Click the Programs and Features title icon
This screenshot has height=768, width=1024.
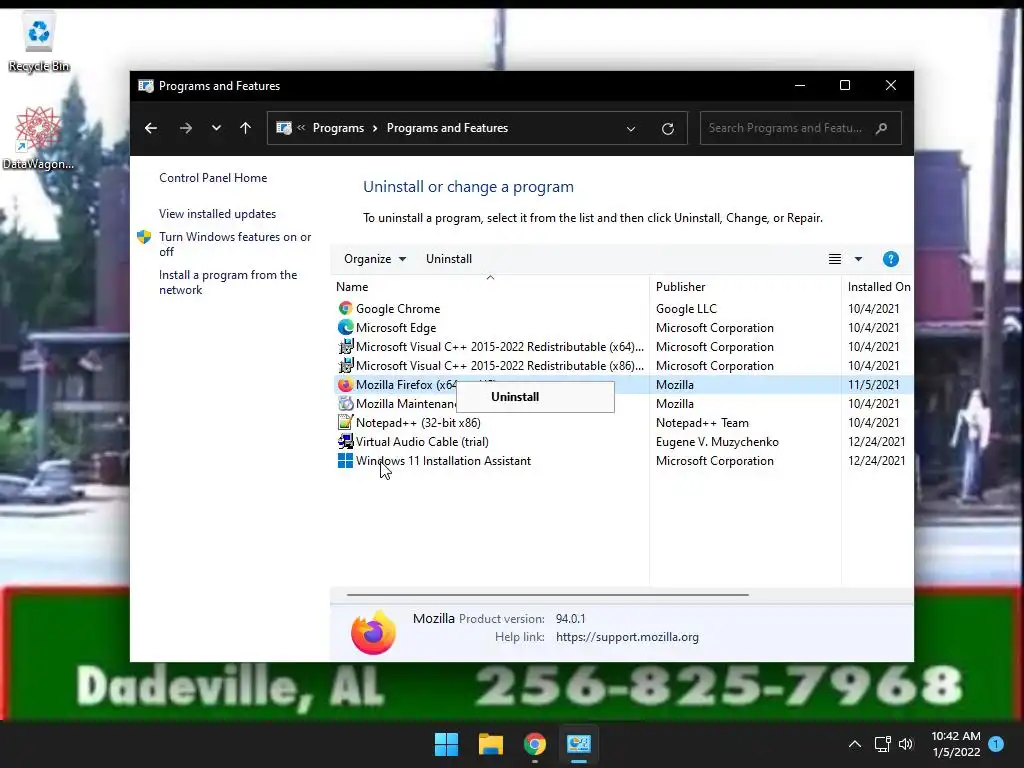(x=146, y=86)
